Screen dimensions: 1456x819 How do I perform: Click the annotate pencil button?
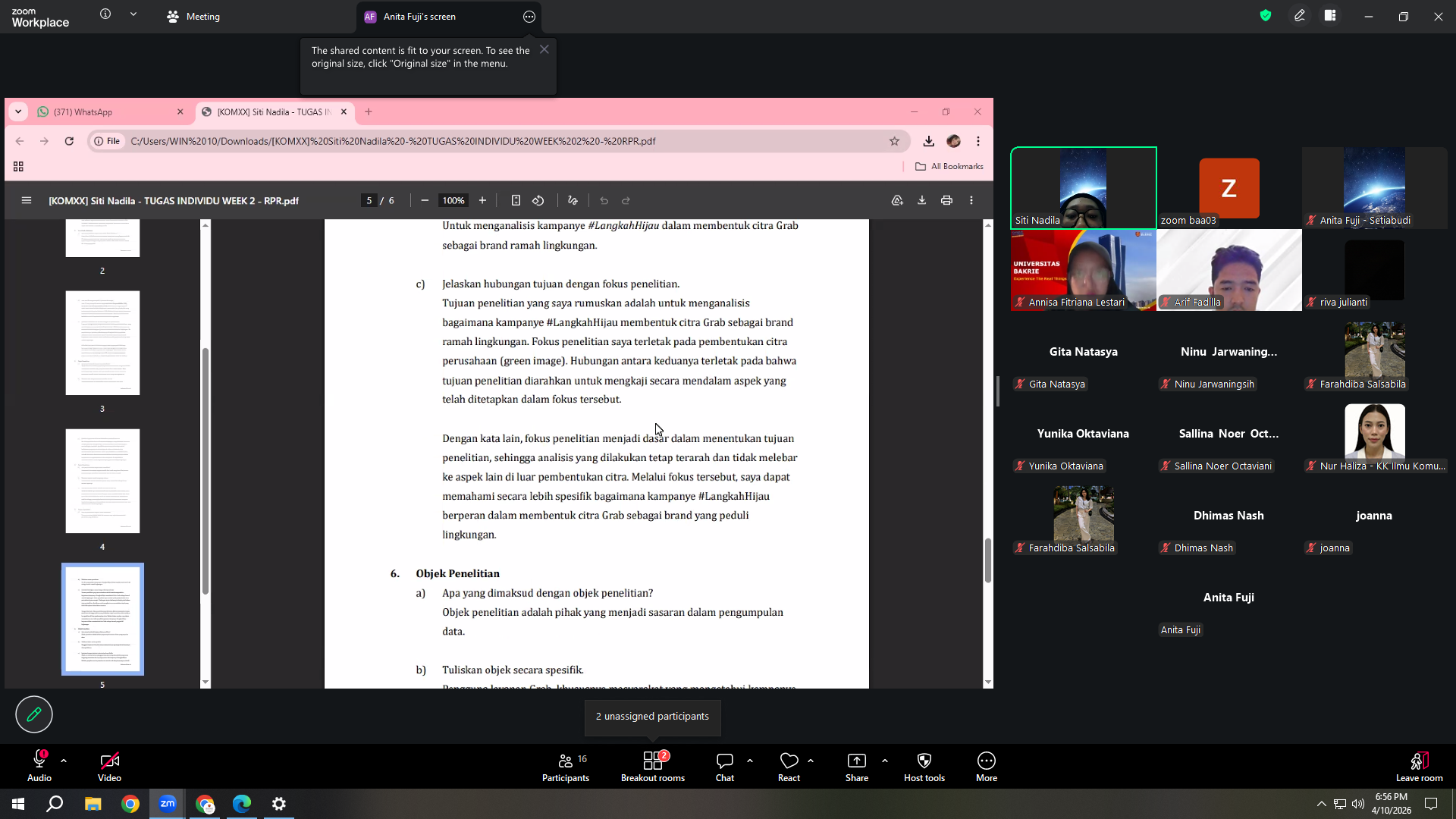34,714
